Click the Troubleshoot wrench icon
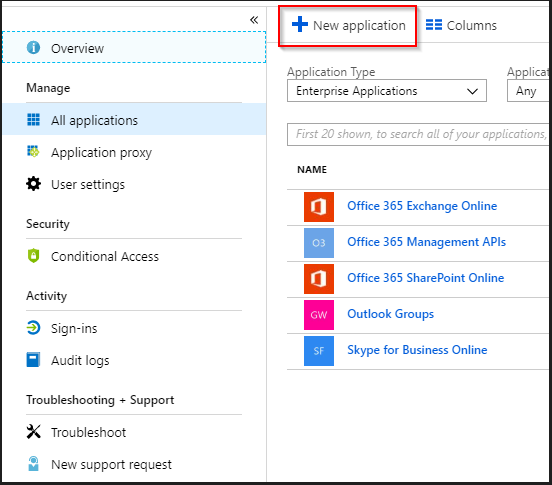552x485 pixels. pos(33,432)
